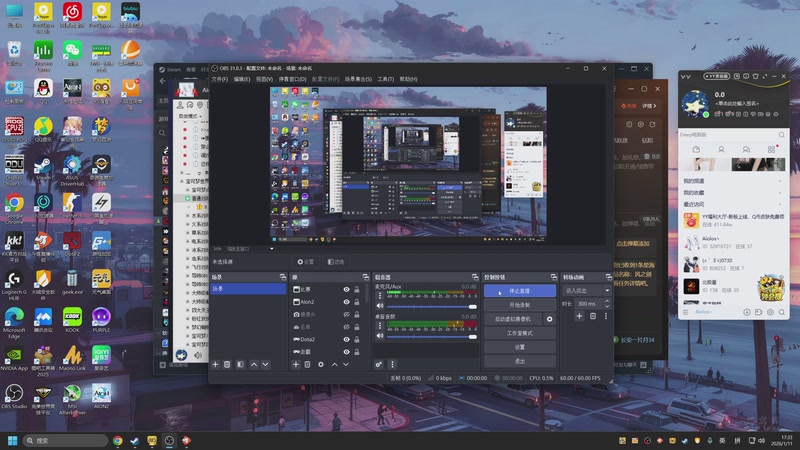This screenshot has height=450, width=800.
Task: Open the Windows Start button
Action: coord(13,440)
